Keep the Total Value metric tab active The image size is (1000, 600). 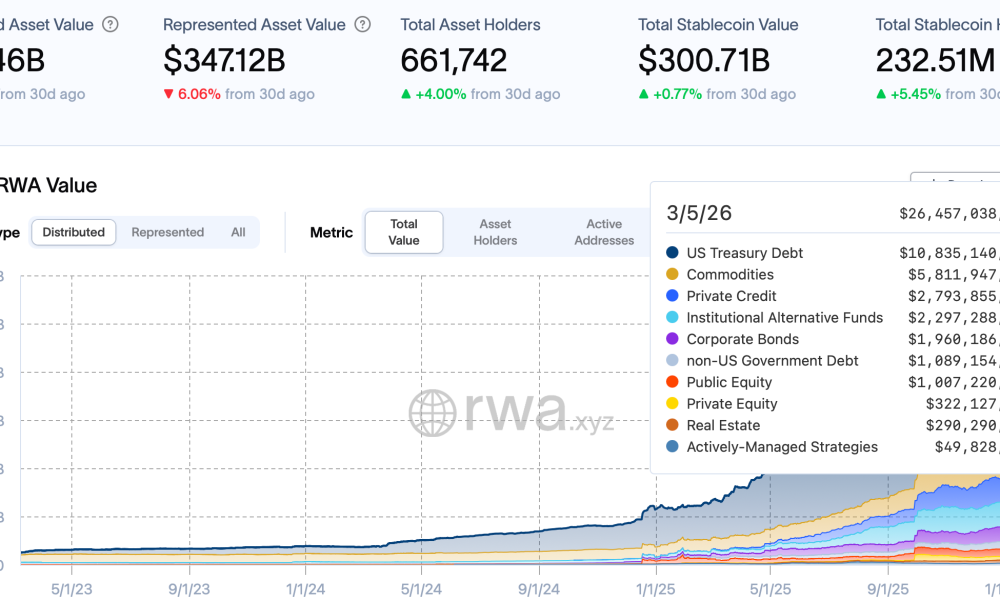coord(404,232)
